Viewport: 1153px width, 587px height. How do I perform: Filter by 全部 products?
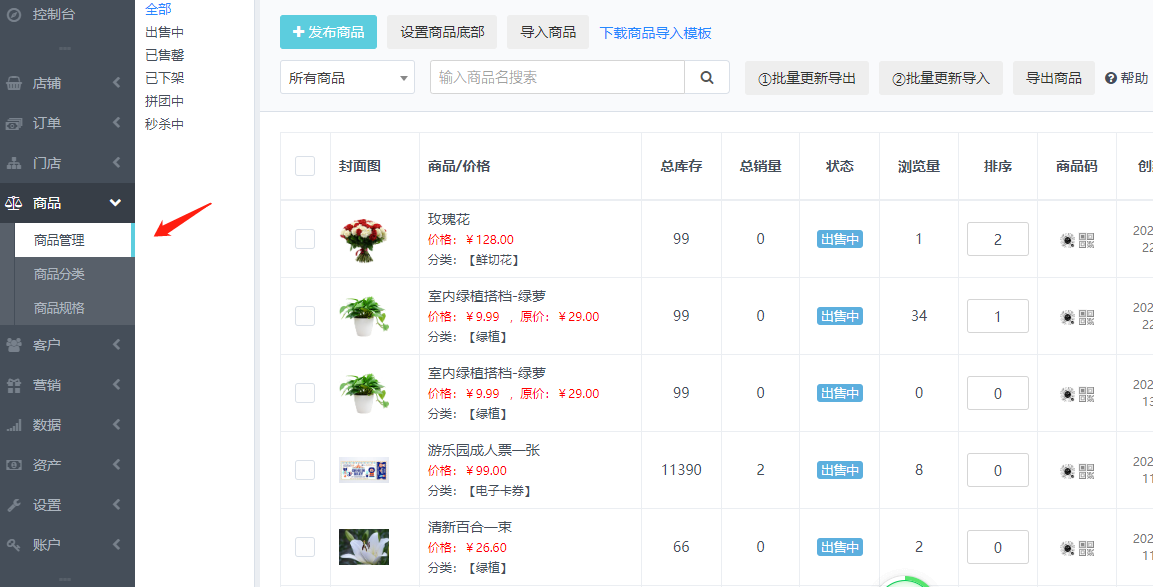pos(158,9)
